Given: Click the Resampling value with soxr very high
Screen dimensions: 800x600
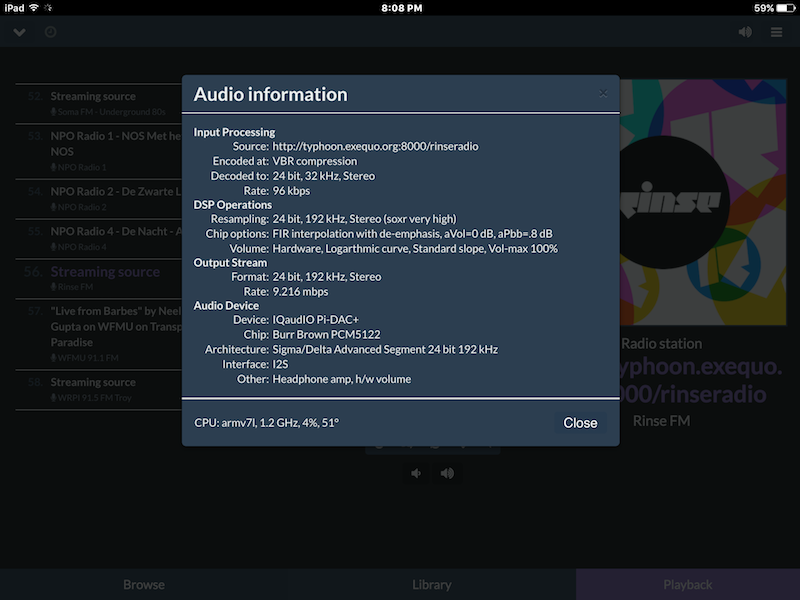Looking at the screenshot, I should pyautogui.click(x=364, y=219).
